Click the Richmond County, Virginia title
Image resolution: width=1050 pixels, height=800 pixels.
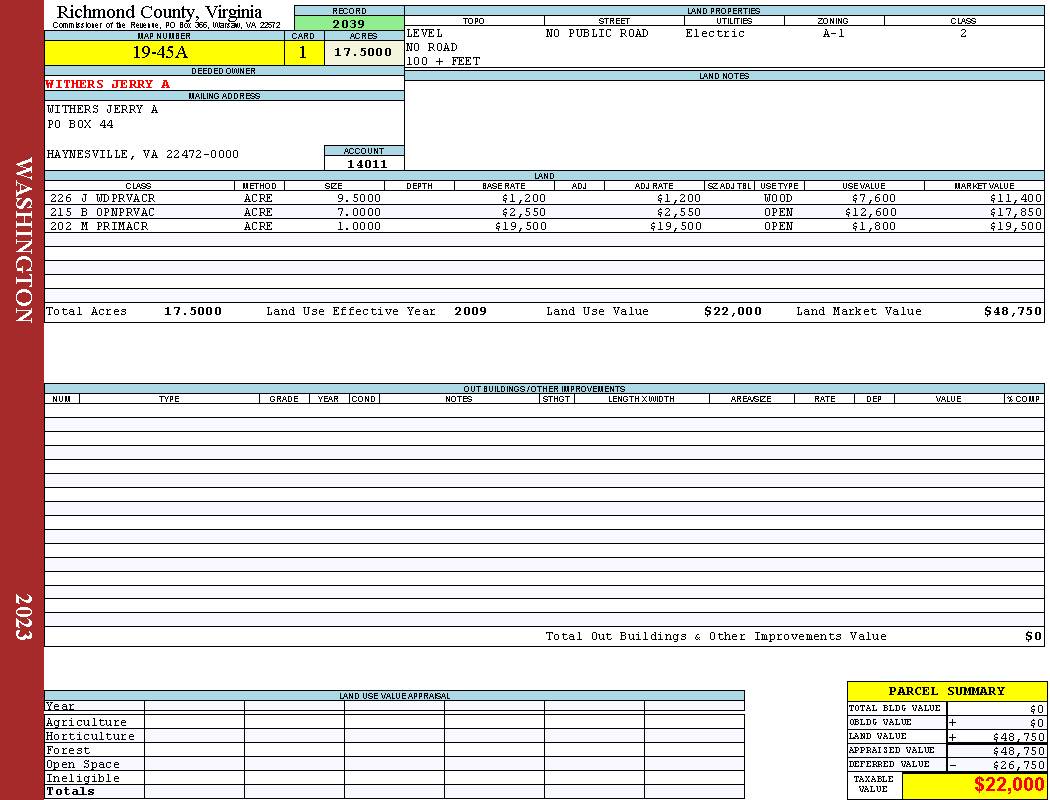159,12
